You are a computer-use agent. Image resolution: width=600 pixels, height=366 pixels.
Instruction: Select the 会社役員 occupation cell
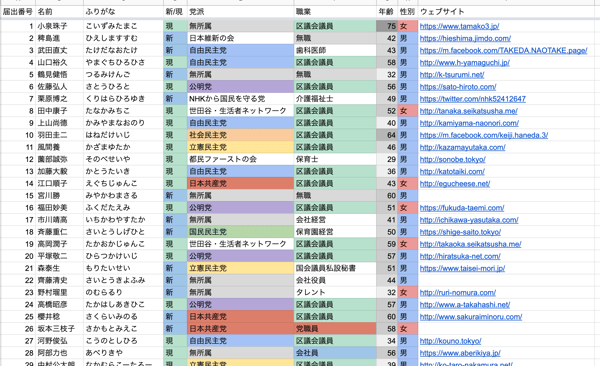coord(335,281)
